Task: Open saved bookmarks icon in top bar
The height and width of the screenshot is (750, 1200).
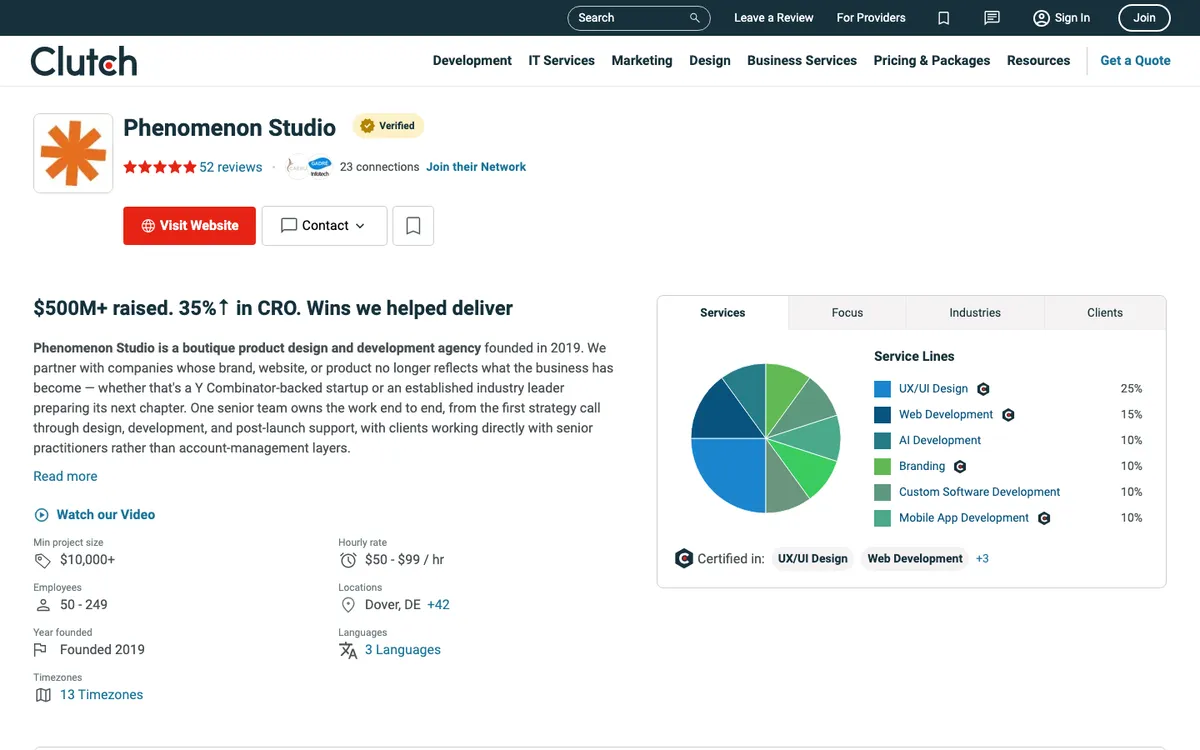Action: [943, 18]
